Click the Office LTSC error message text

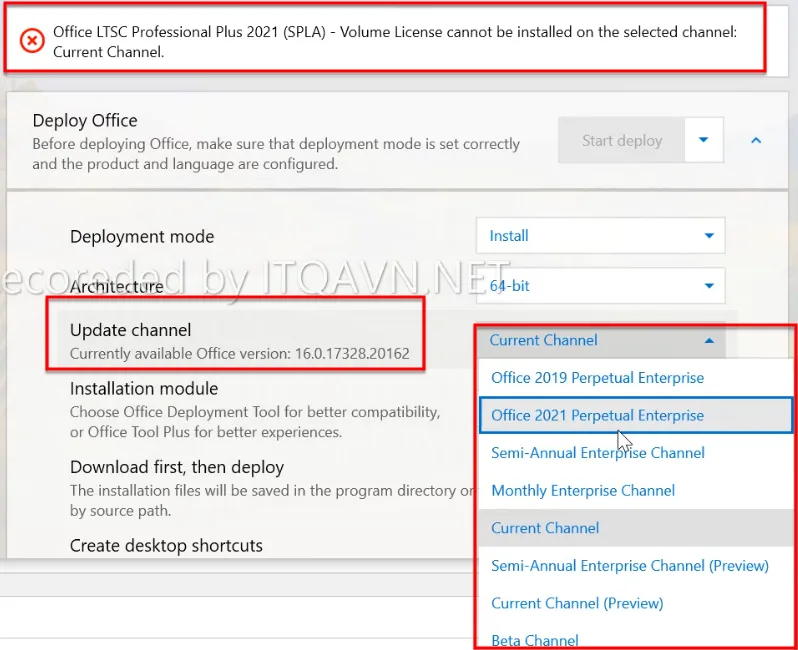[394, 41]
